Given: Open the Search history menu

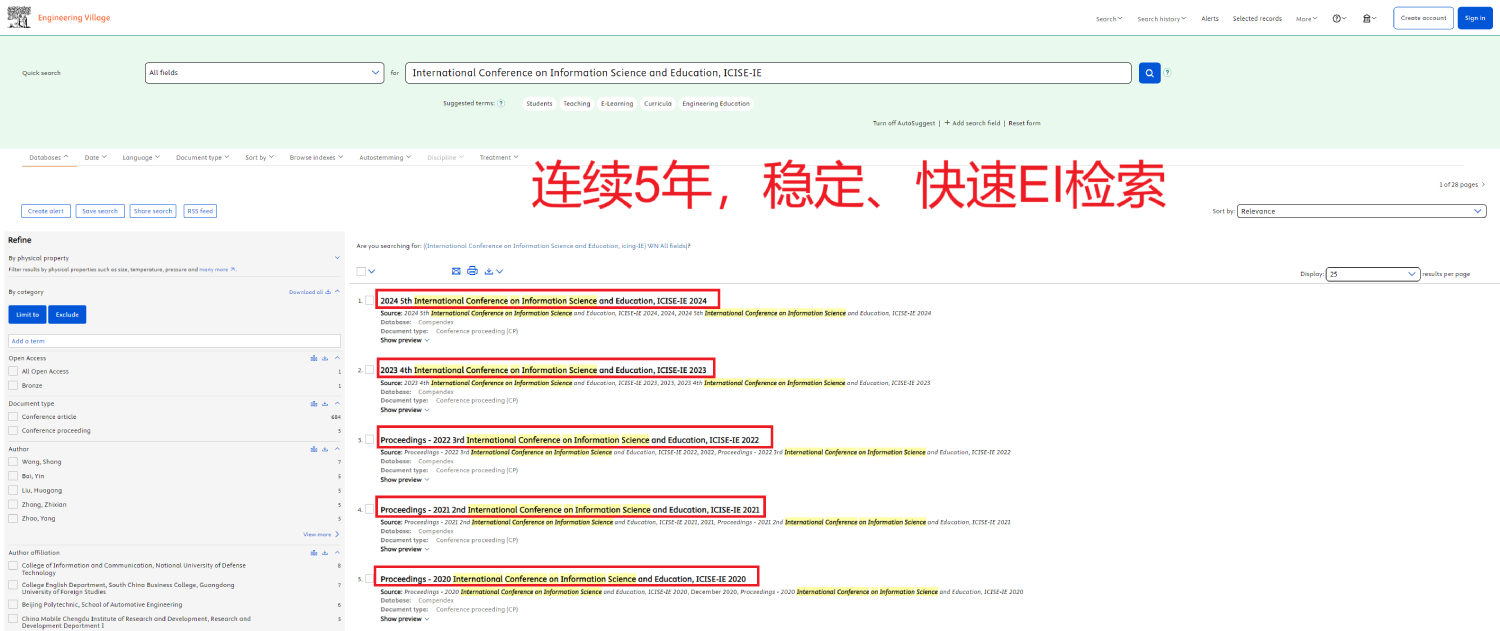Looking at the screenshot, I should click(x=1162, y=18).
